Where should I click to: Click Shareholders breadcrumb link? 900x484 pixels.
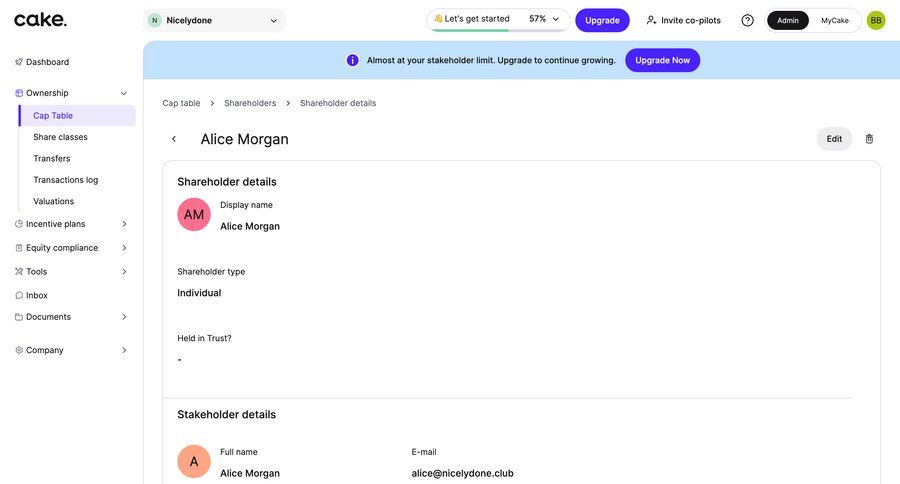(250, 103)
